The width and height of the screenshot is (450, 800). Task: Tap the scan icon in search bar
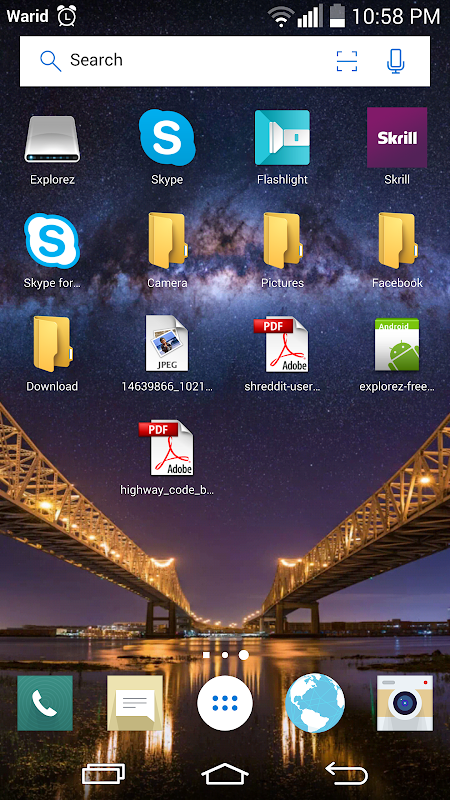346,61
